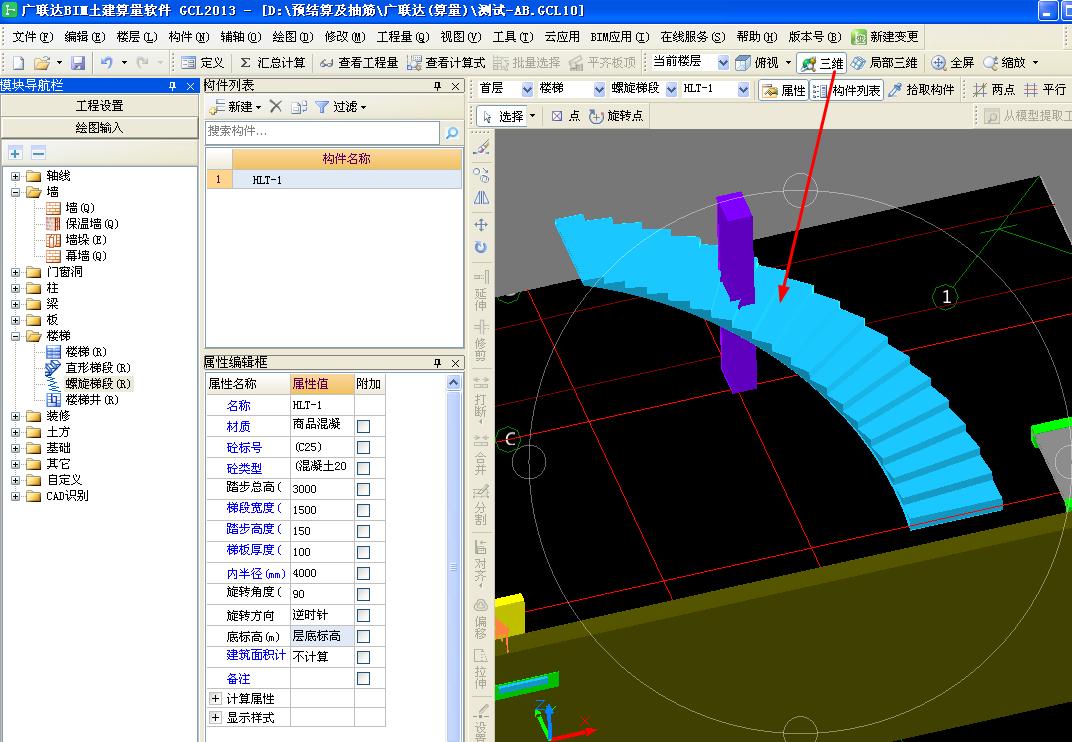This screenshot has height=742, width=1072.
Task: Click 全屏 zoom full screen
Action: click(952, 63)
